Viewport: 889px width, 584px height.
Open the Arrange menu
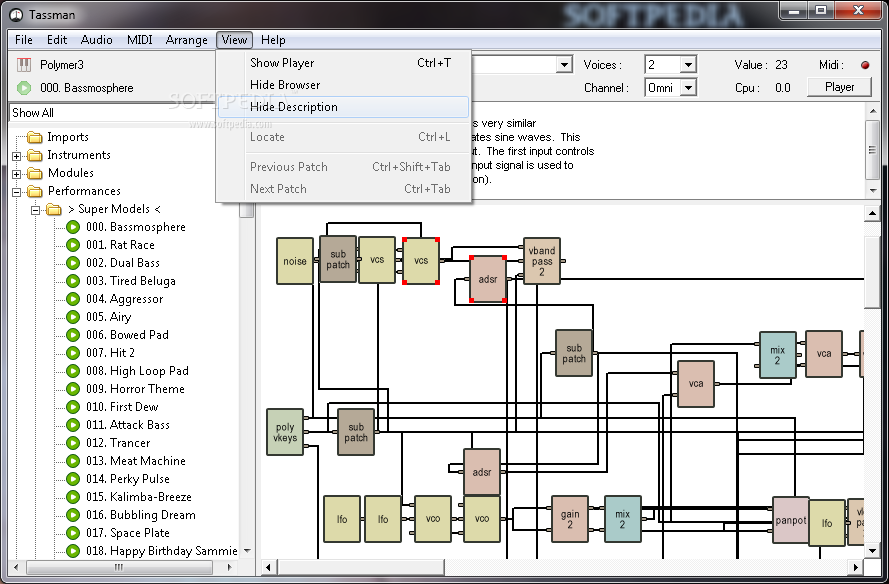[187, 40]
